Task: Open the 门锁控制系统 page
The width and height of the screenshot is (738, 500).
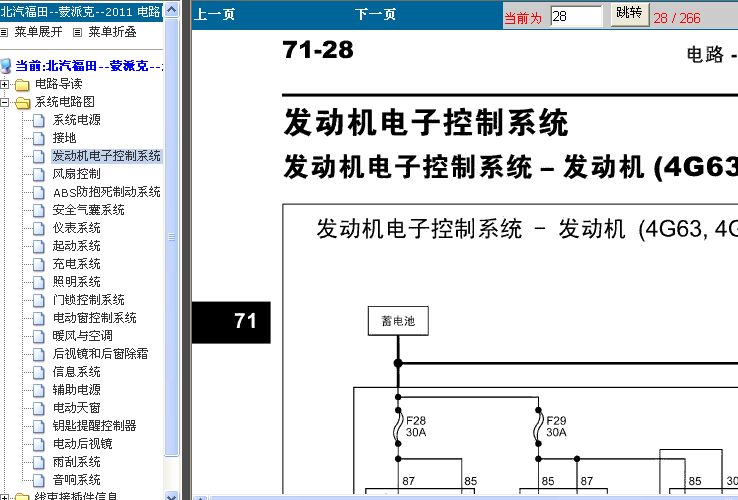Action: [x=88, y=300]
